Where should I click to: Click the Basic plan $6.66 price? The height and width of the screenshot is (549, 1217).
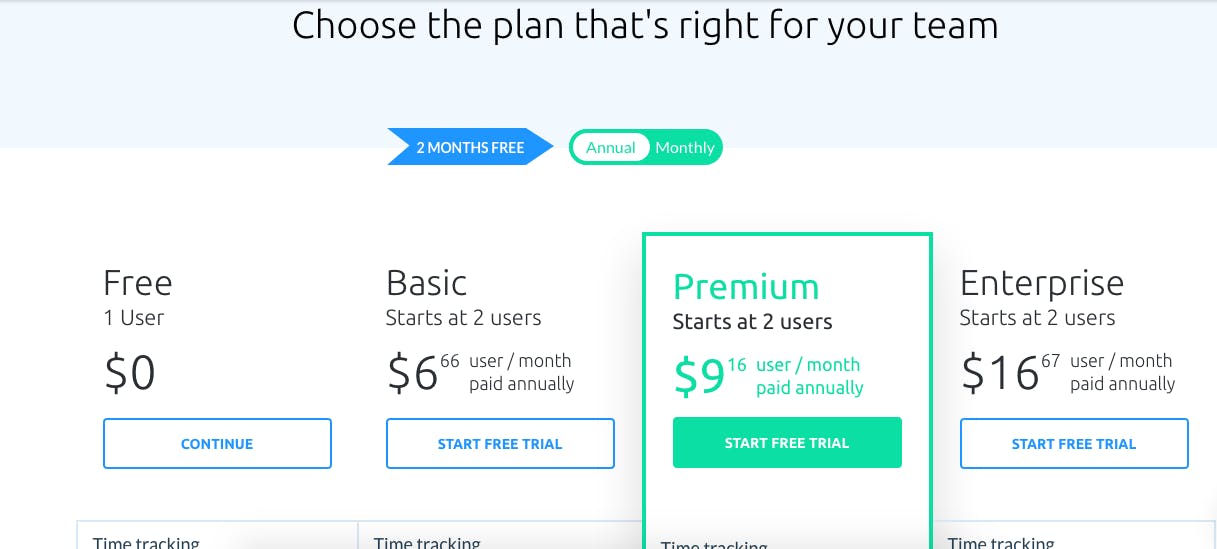coord(414,373)
